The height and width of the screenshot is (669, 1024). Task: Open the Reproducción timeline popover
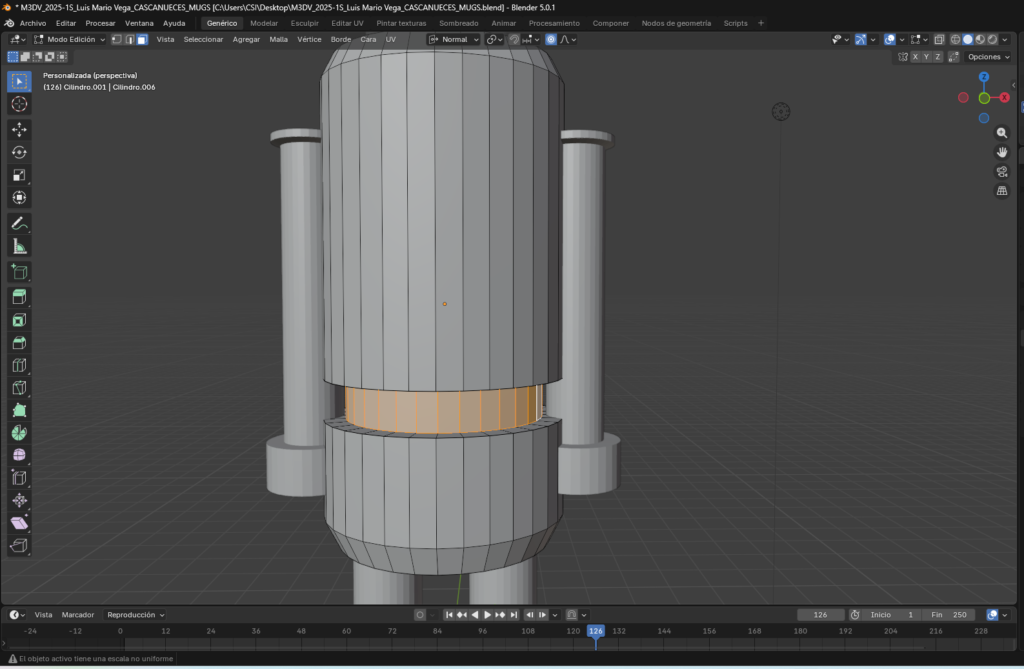[135, 615]
